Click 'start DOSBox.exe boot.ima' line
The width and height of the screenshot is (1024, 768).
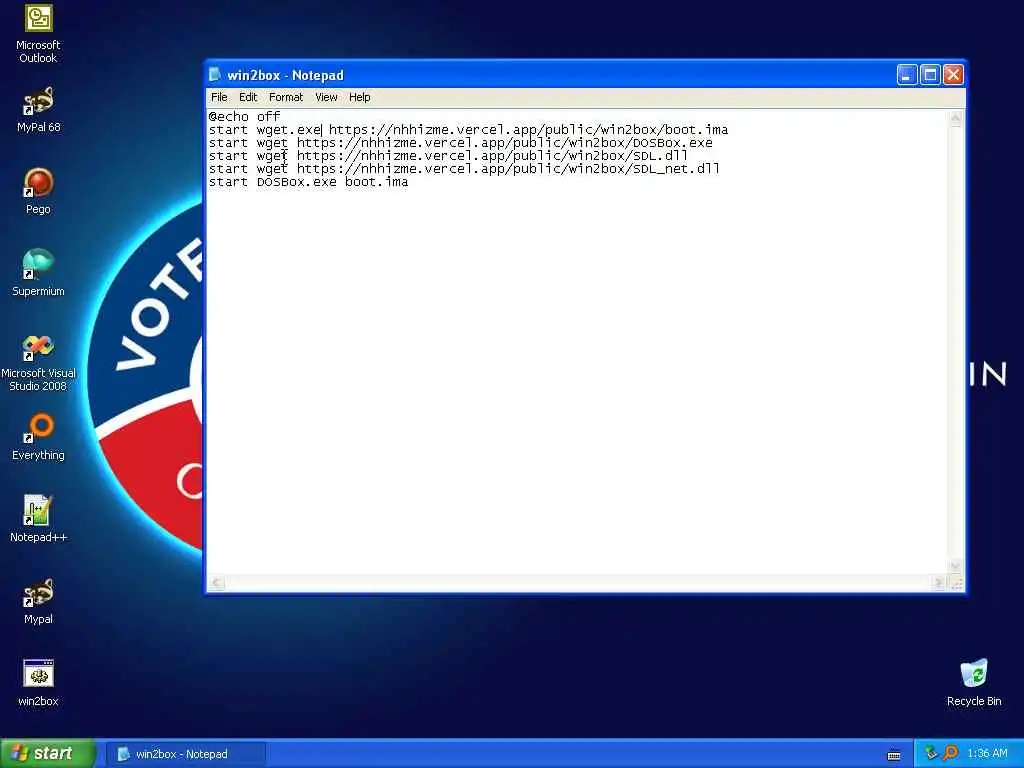[308, 182]
